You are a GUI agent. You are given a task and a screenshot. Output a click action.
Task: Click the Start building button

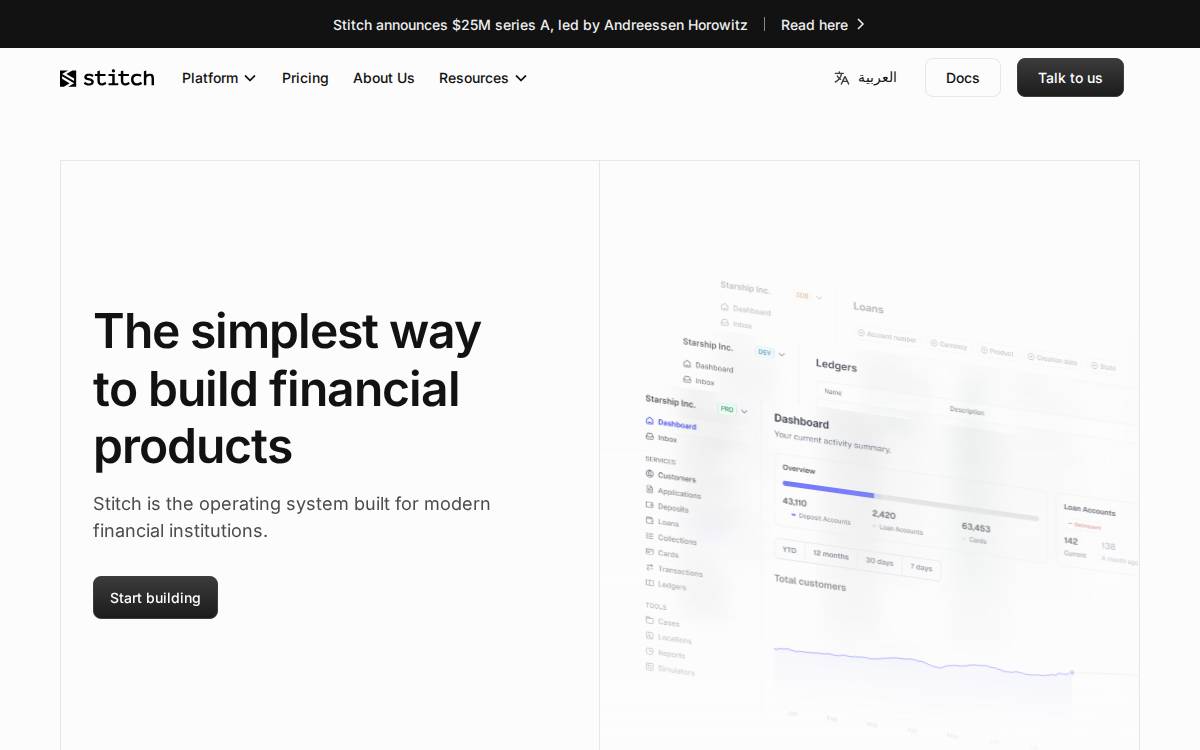(x=155, y=597)
